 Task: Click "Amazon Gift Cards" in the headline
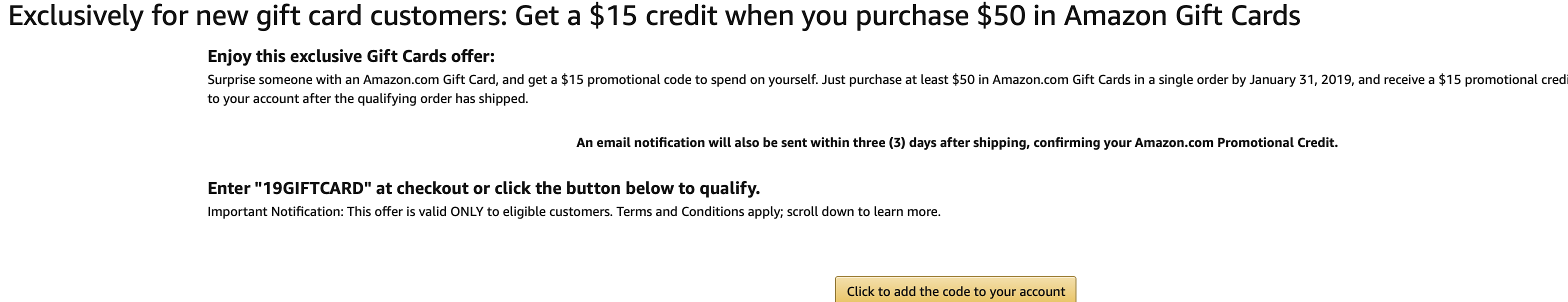pos(1182,16)
